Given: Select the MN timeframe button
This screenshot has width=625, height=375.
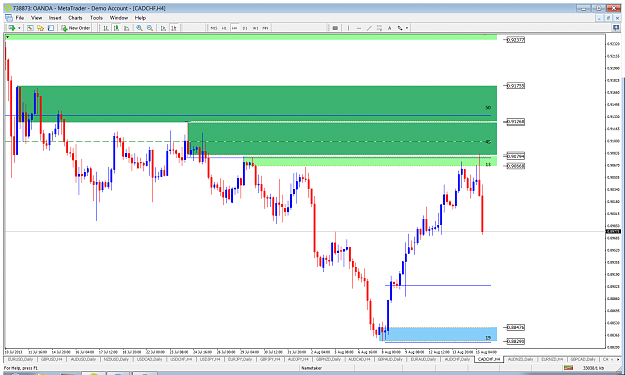Looking at the screenshot, I should [x=265, y=28].
